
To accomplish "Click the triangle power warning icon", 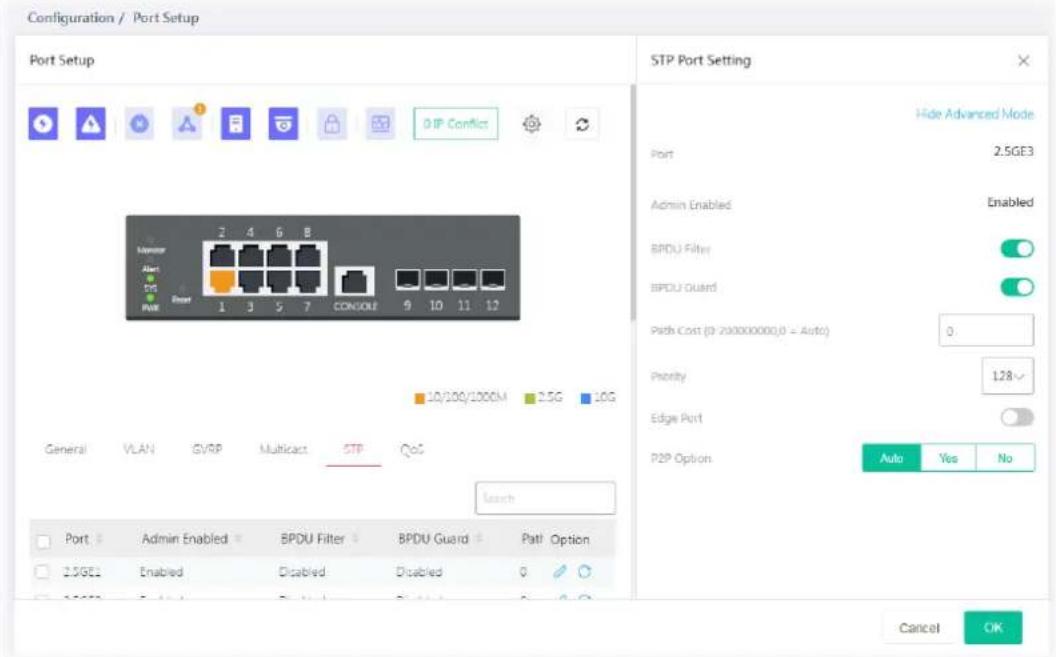I will 90,124.
